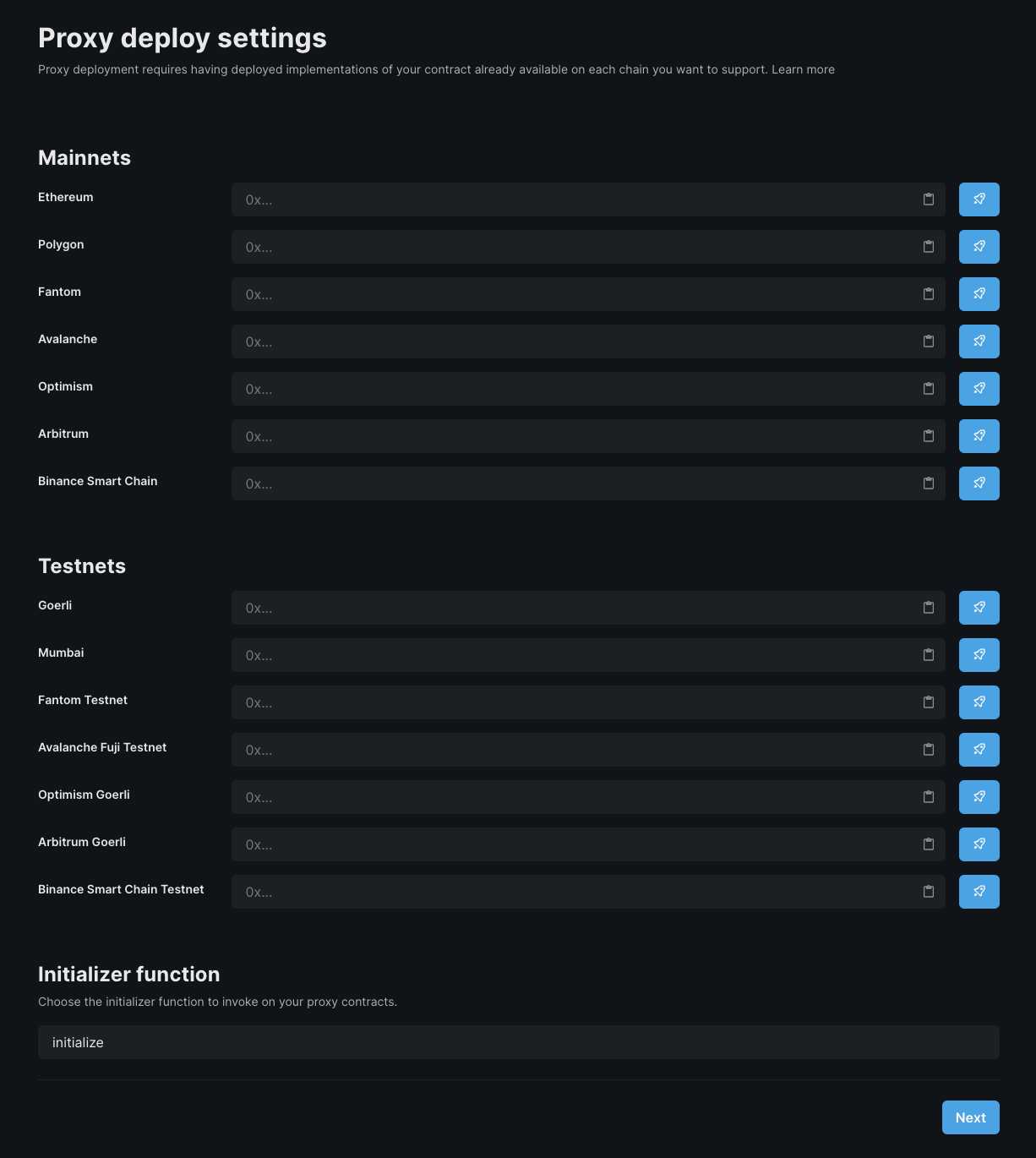
Task: Deploy to Arbitrum using rocket button
Action: (979, 436)
